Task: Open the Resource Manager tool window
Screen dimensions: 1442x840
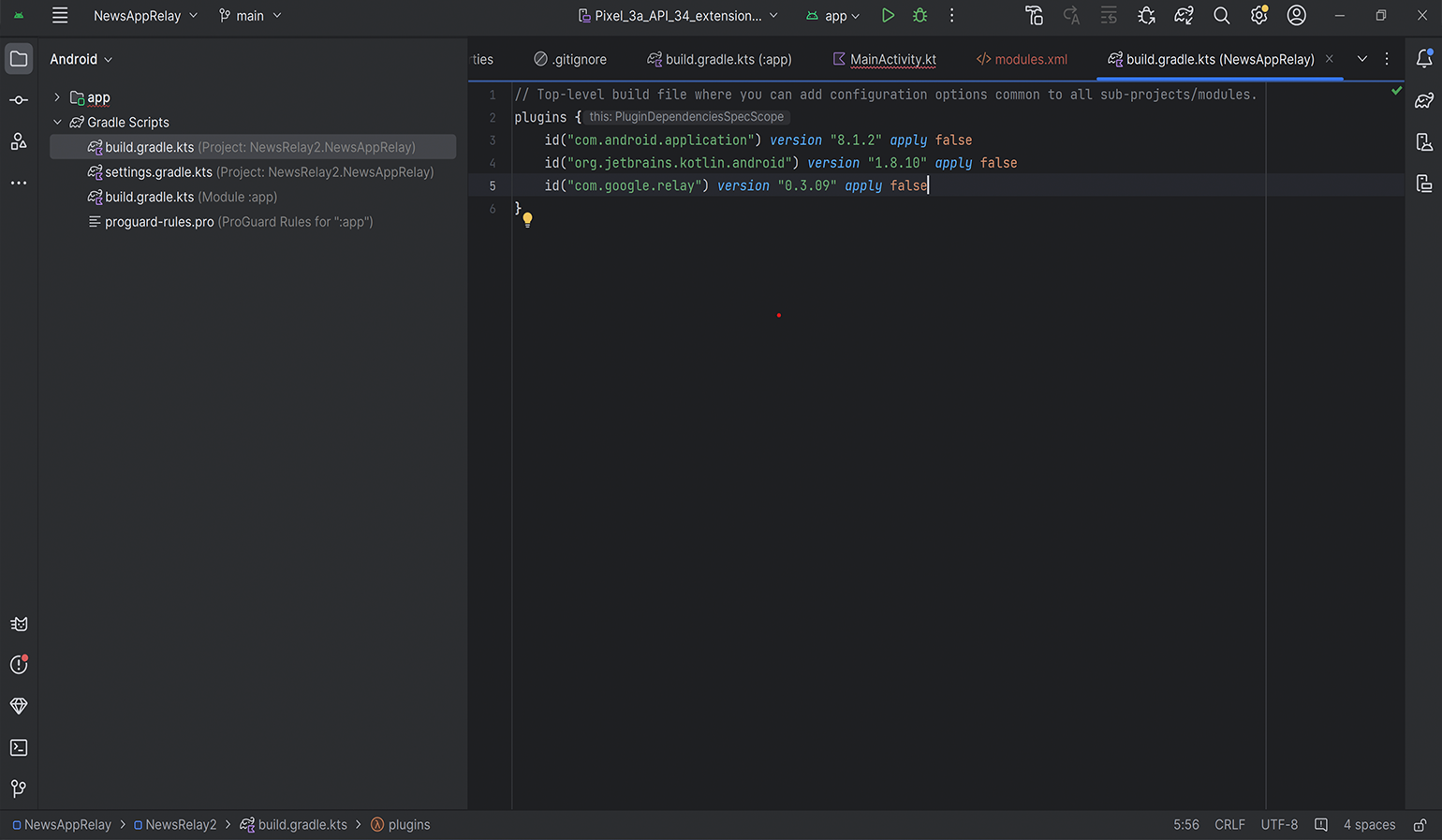Action: (19, 141)
